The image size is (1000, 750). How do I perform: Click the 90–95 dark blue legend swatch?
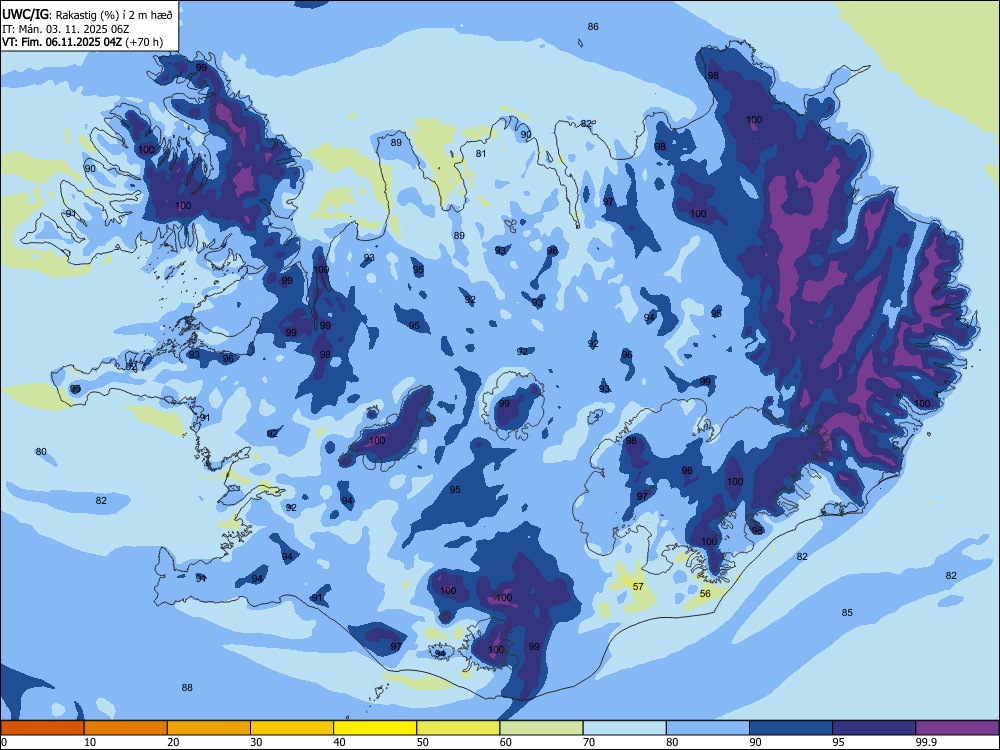[791, 728]
